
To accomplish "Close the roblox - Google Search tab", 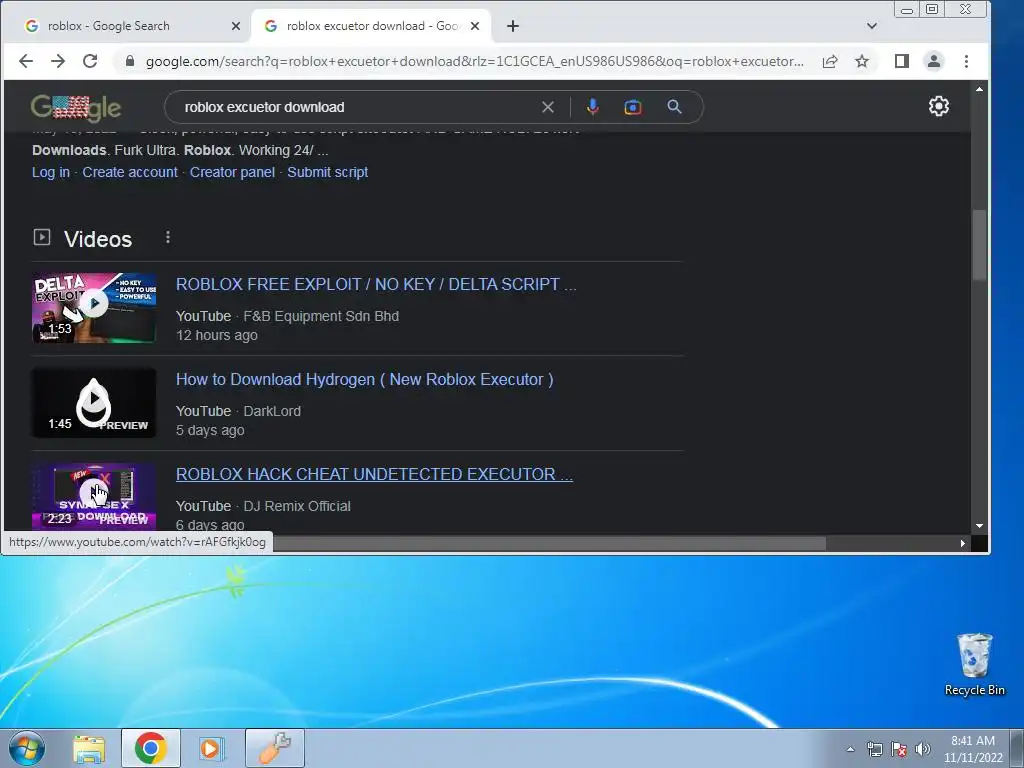I will pyautogui.click(x=236, y=26).
